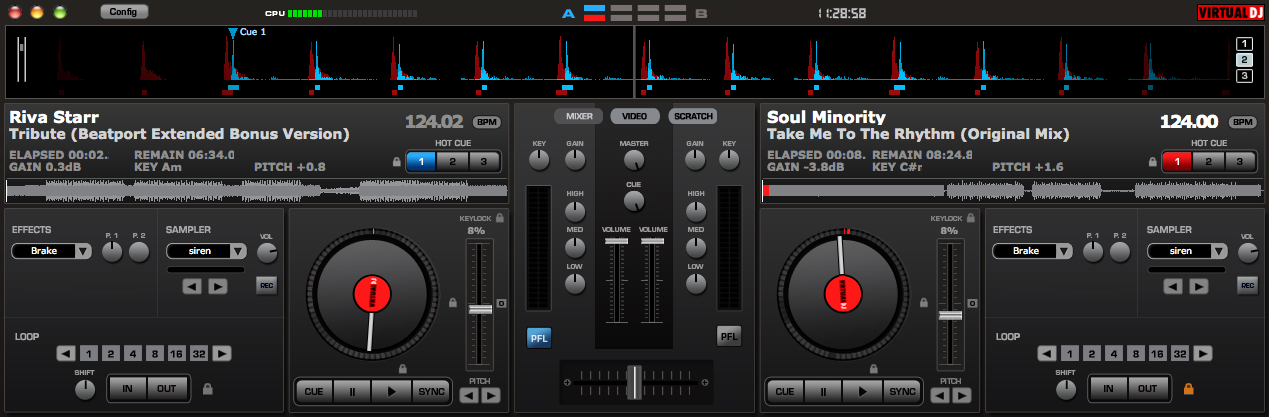
Task: Click left deck loop OUT button
Action: [166, 388]
